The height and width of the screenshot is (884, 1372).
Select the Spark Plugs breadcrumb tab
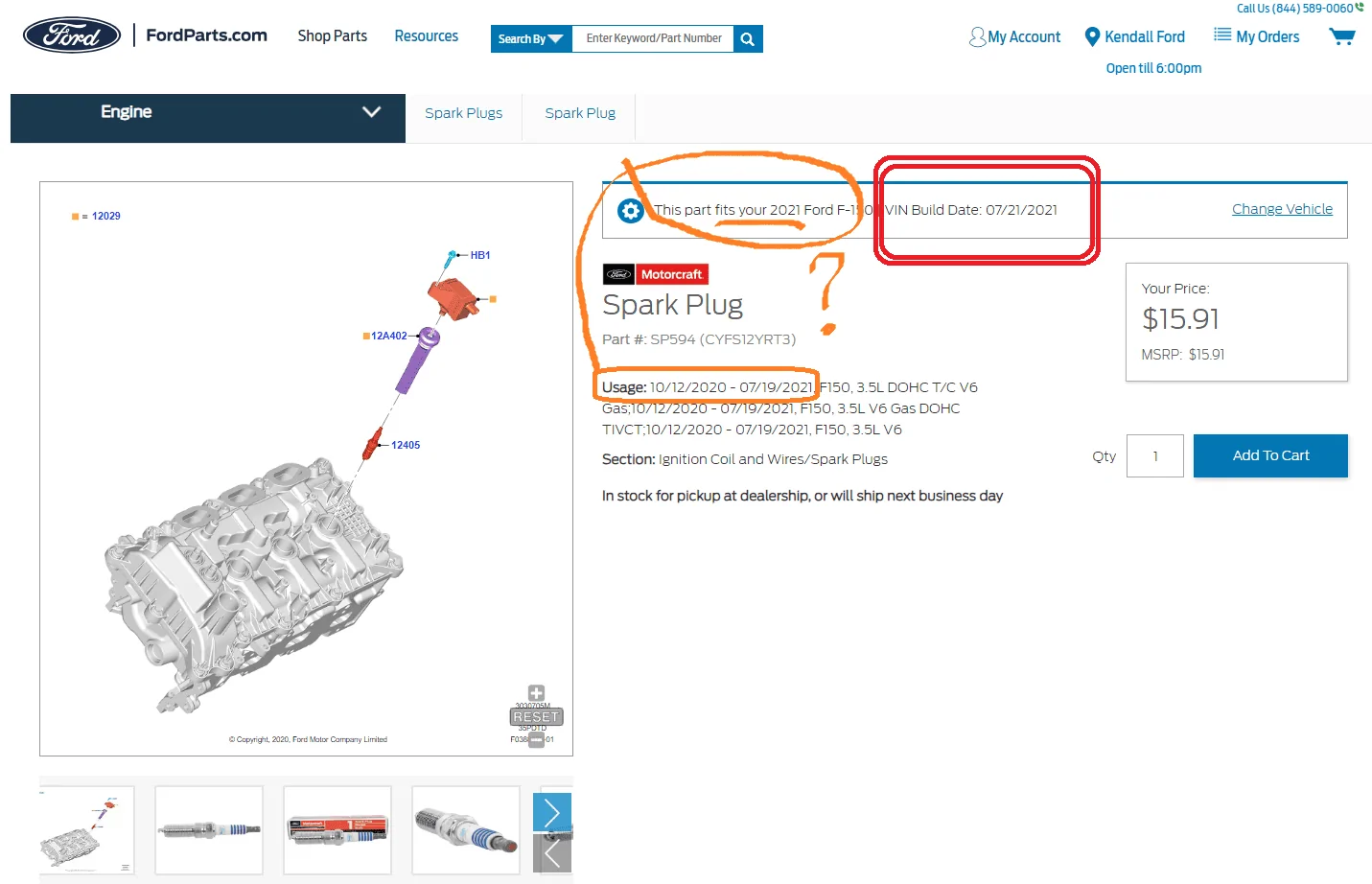[x=463, y=113]
